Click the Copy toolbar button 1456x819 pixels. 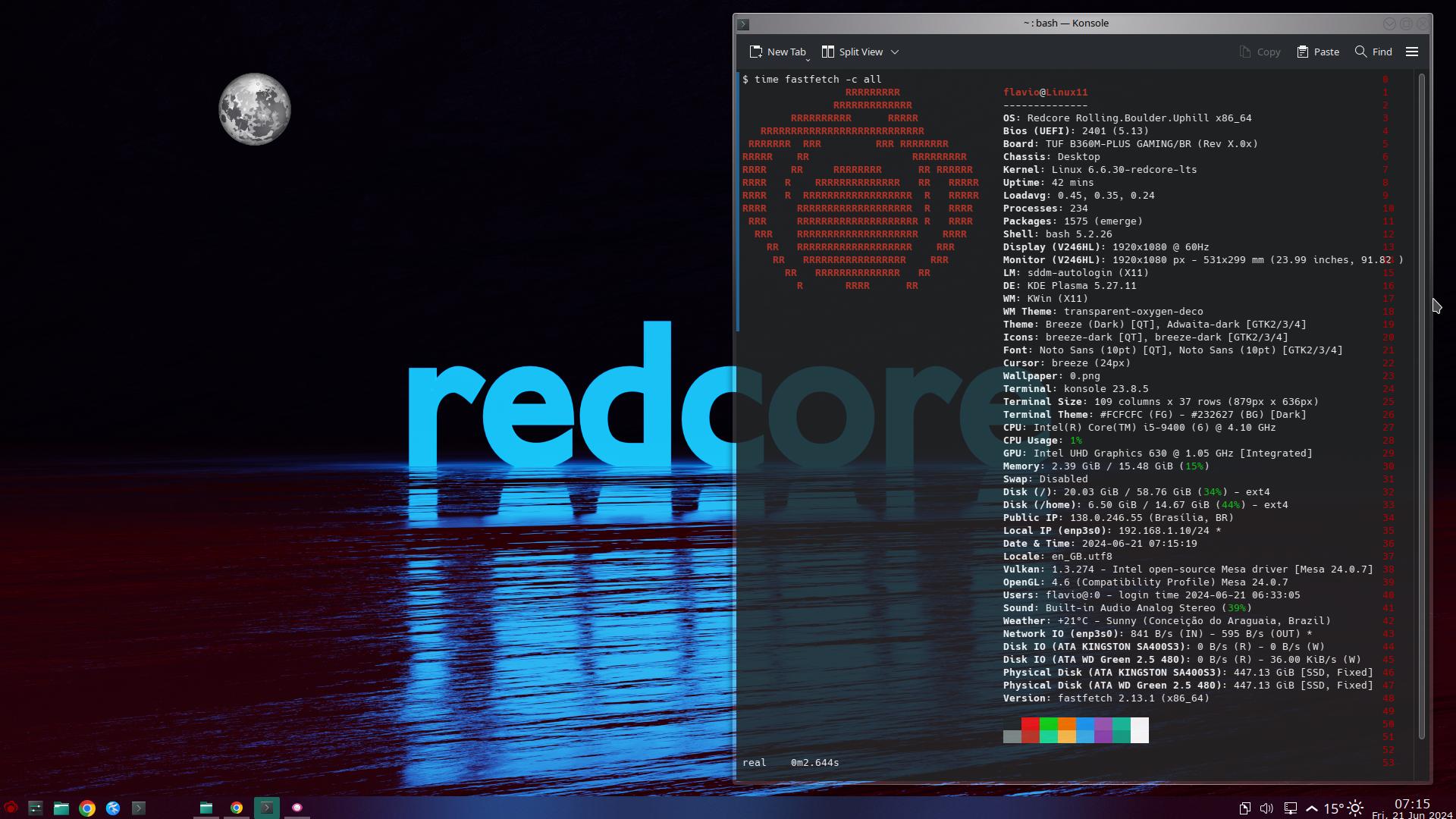coord(1260,52)
